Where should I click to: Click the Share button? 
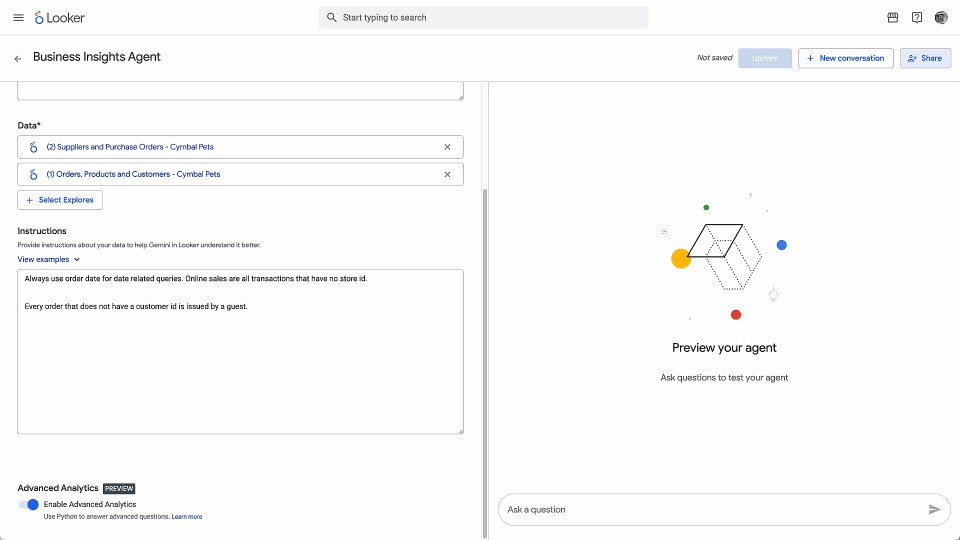925,58
